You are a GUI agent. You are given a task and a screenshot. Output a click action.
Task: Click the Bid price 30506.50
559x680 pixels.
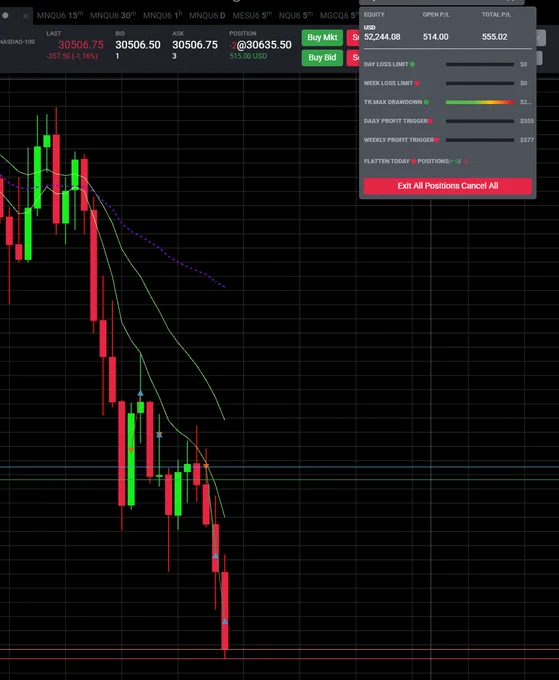(x=138, y=45)
